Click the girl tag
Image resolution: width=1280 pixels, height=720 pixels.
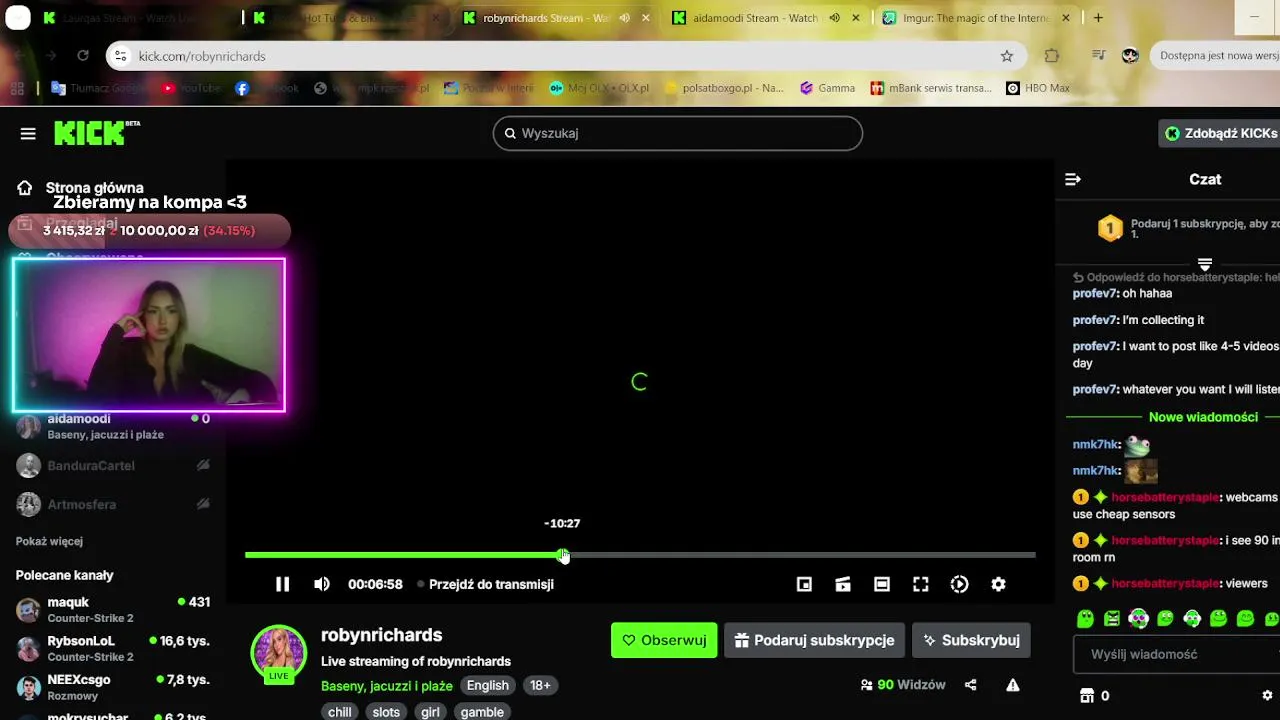430,712
